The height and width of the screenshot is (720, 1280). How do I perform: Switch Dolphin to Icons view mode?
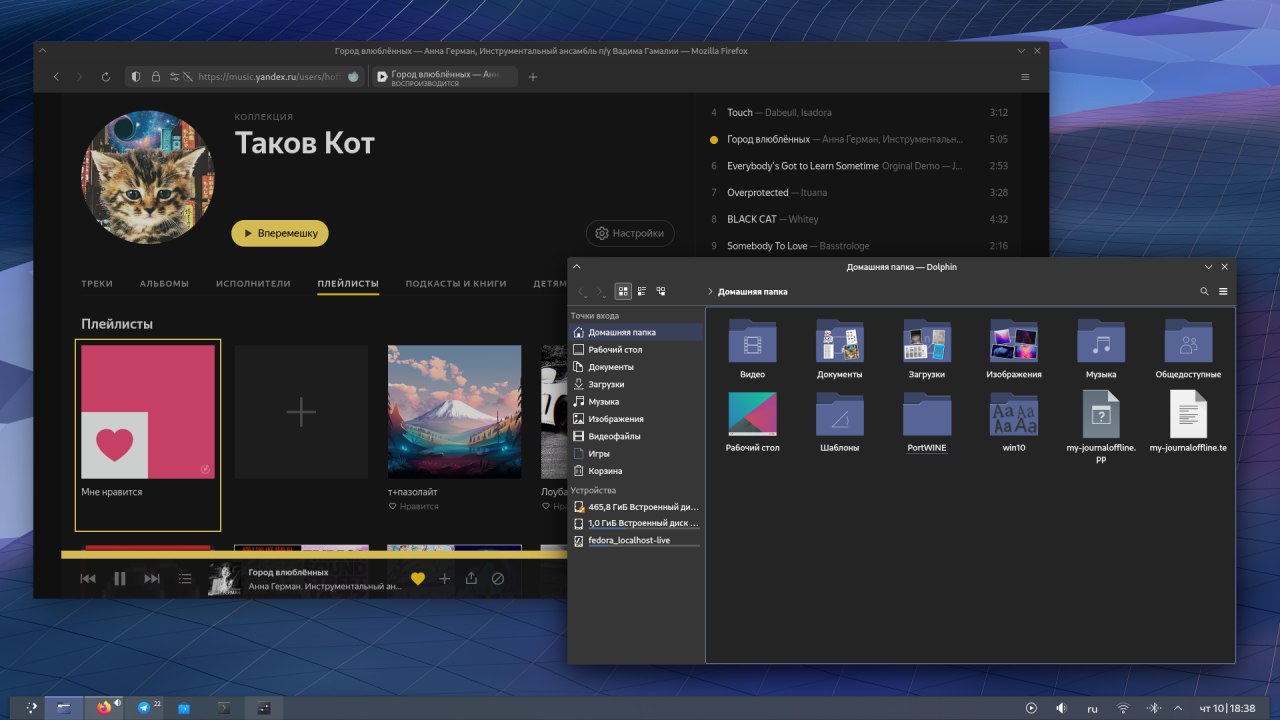point(623,291)
